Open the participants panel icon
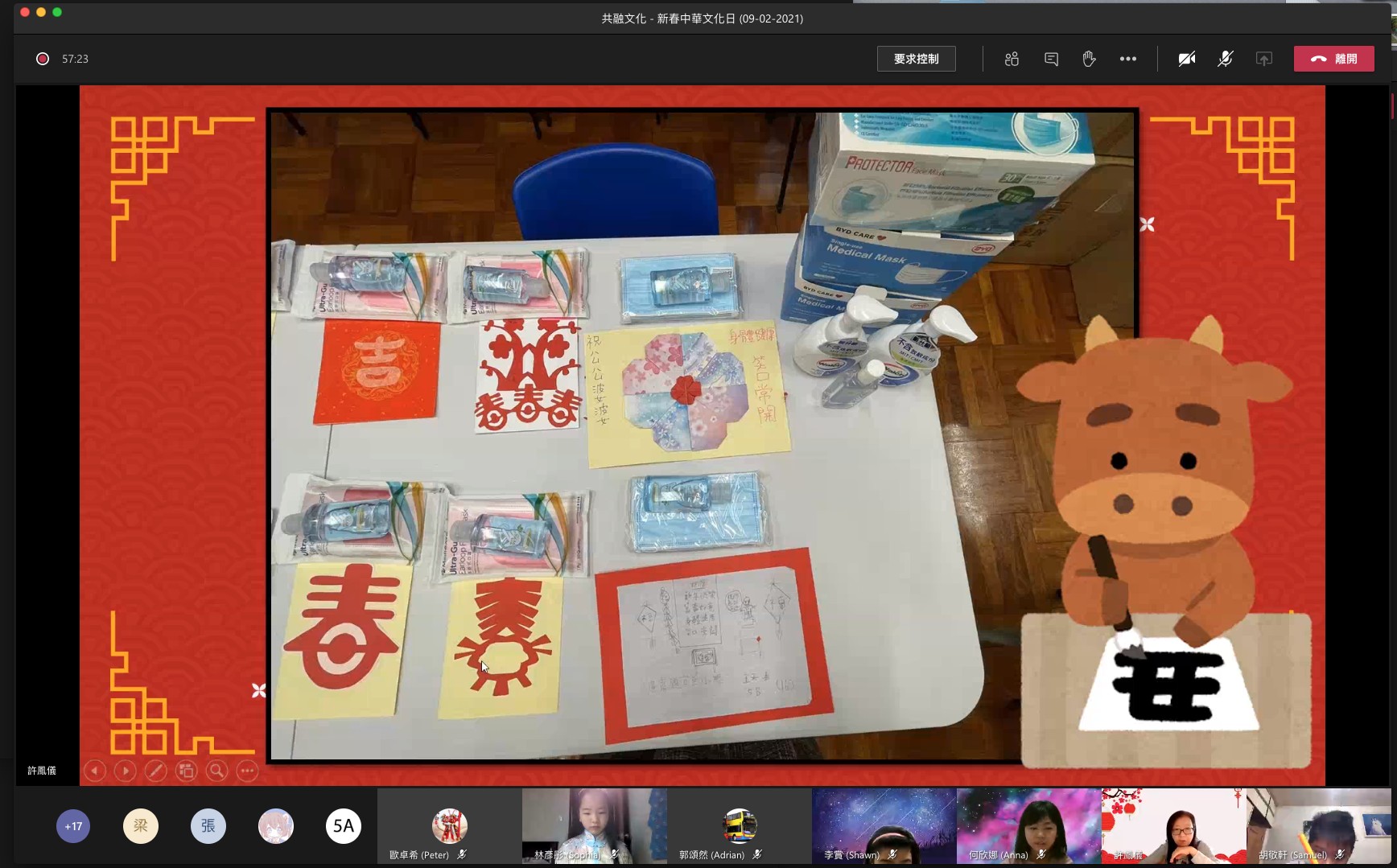Image resolution: width=1397 pixels, height=868 pixels. [1012, 59]
